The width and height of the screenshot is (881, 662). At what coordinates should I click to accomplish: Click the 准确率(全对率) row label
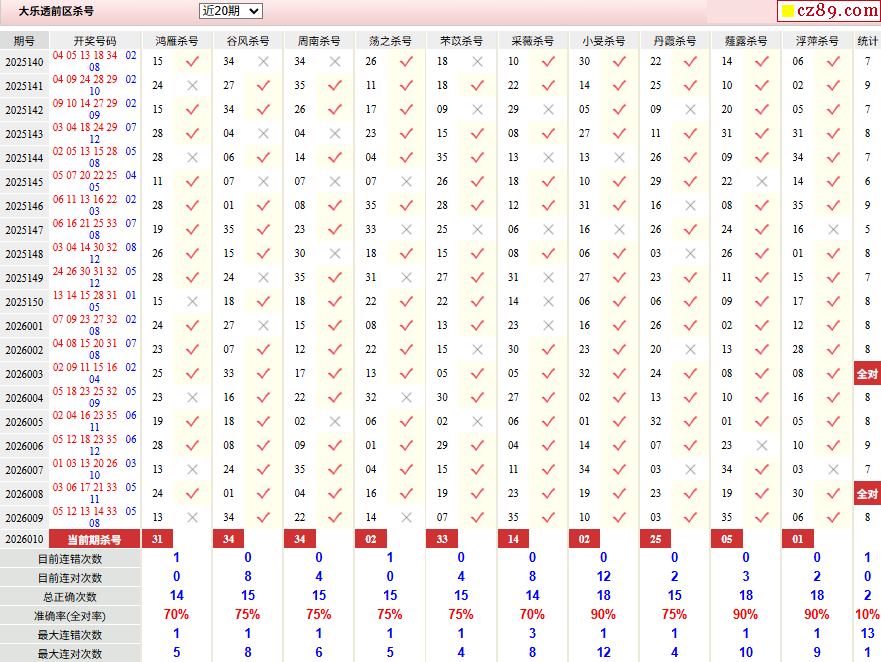(70, 616)
